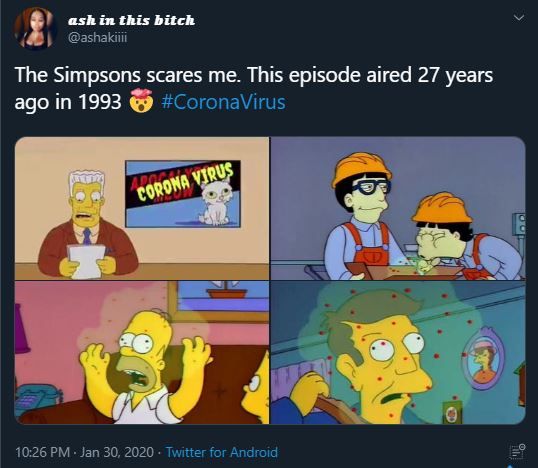View the Homer screaming image

tap(142, 353)
